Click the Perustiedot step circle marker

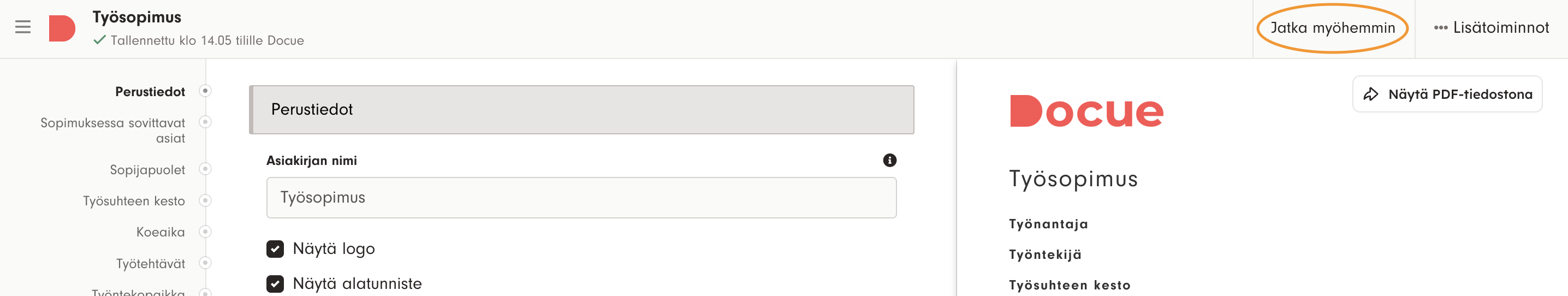click(x=206, y=91)
